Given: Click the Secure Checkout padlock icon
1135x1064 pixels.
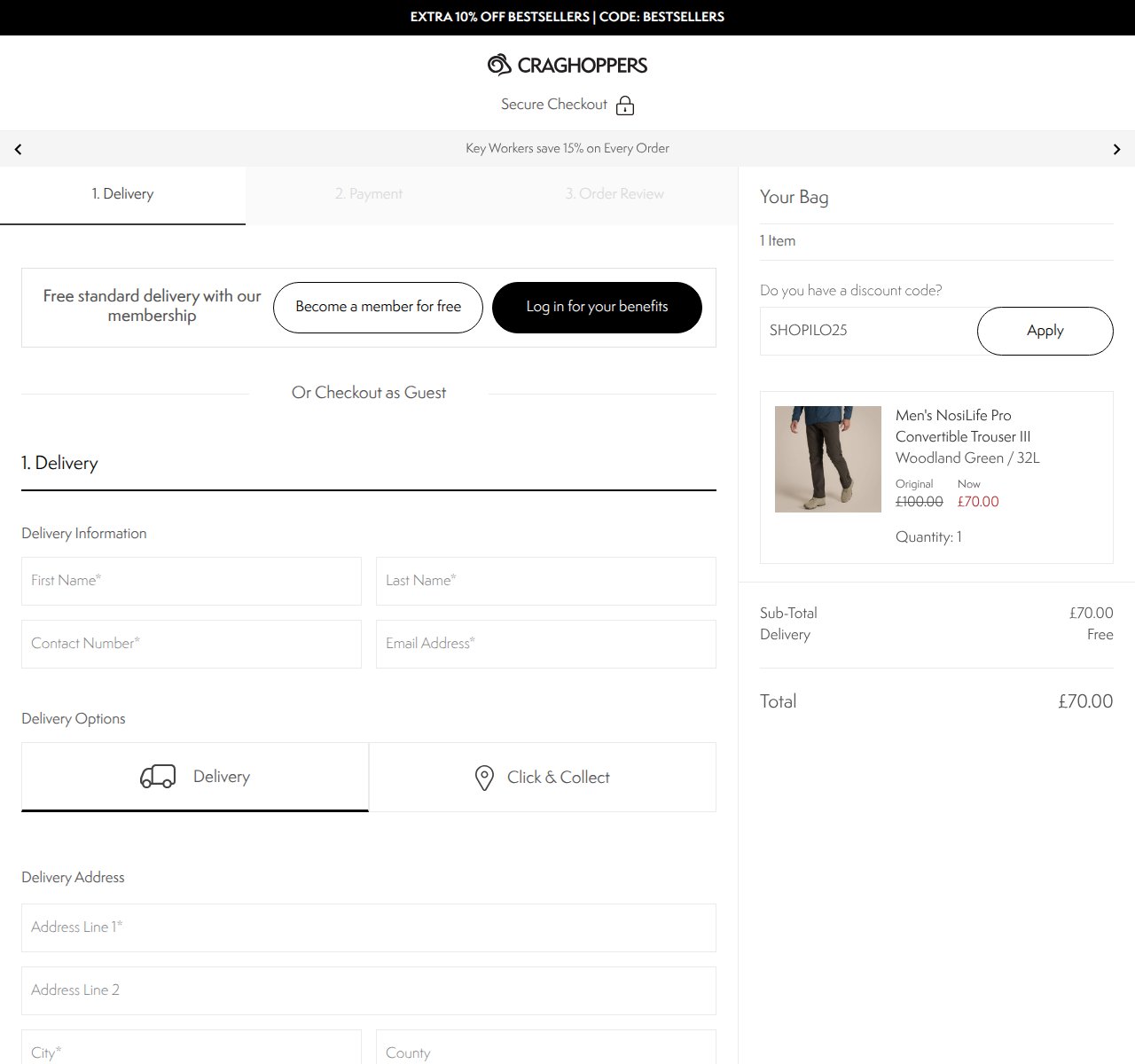Looking at the screenshot, I should [x=625, y=106].
